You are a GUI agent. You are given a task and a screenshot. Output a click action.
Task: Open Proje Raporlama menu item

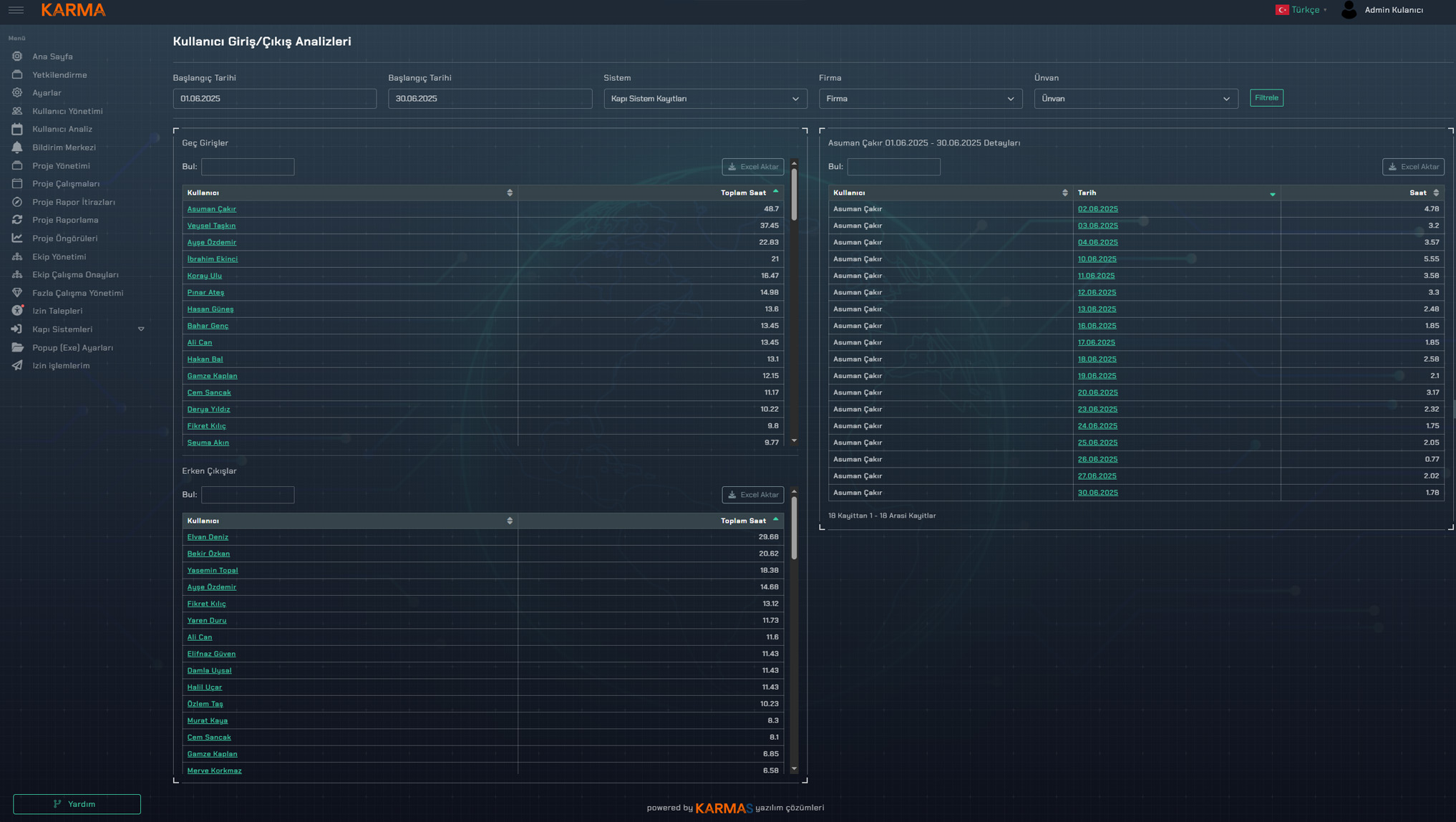point(65,220)
